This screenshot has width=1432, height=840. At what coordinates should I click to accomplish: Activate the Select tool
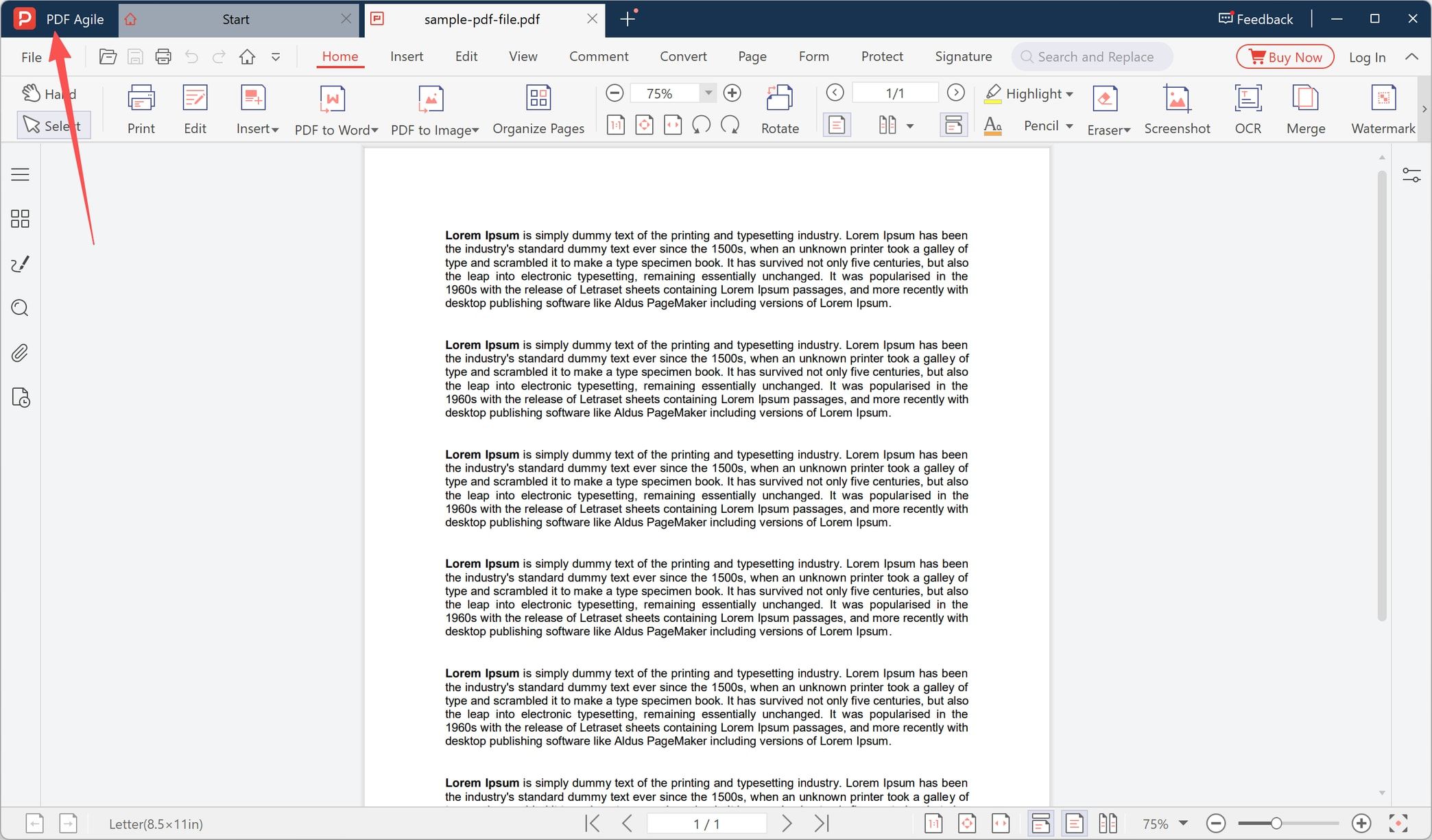pos(53,125)
